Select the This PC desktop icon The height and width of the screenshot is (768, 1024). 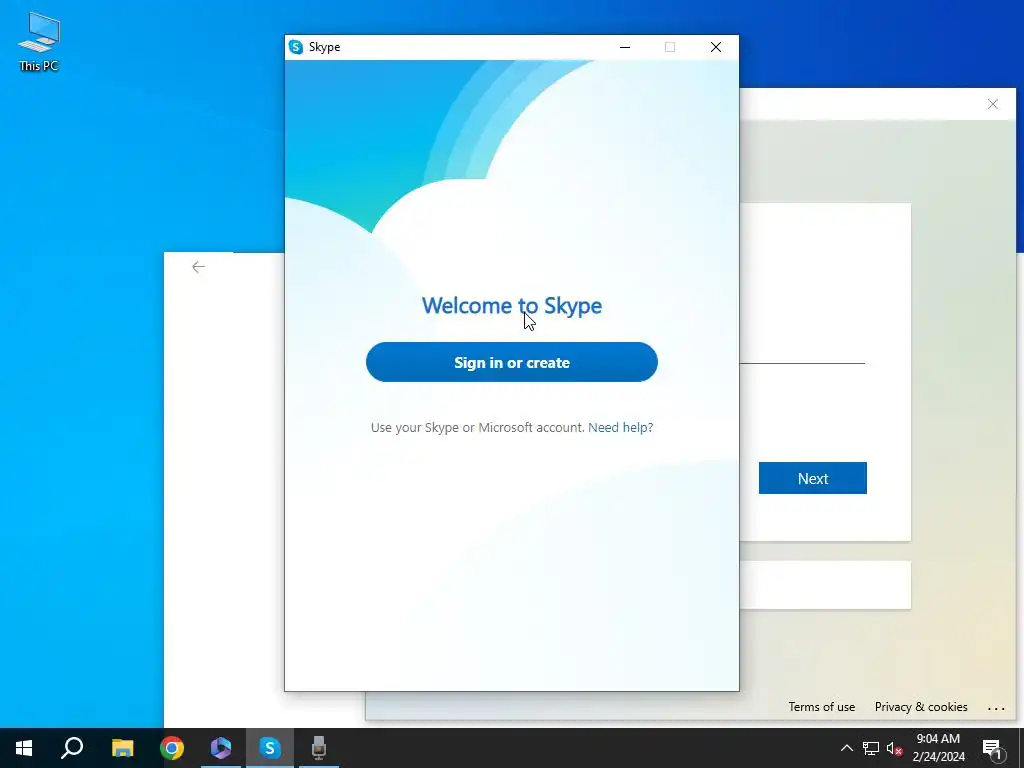[x=39, y=41]
